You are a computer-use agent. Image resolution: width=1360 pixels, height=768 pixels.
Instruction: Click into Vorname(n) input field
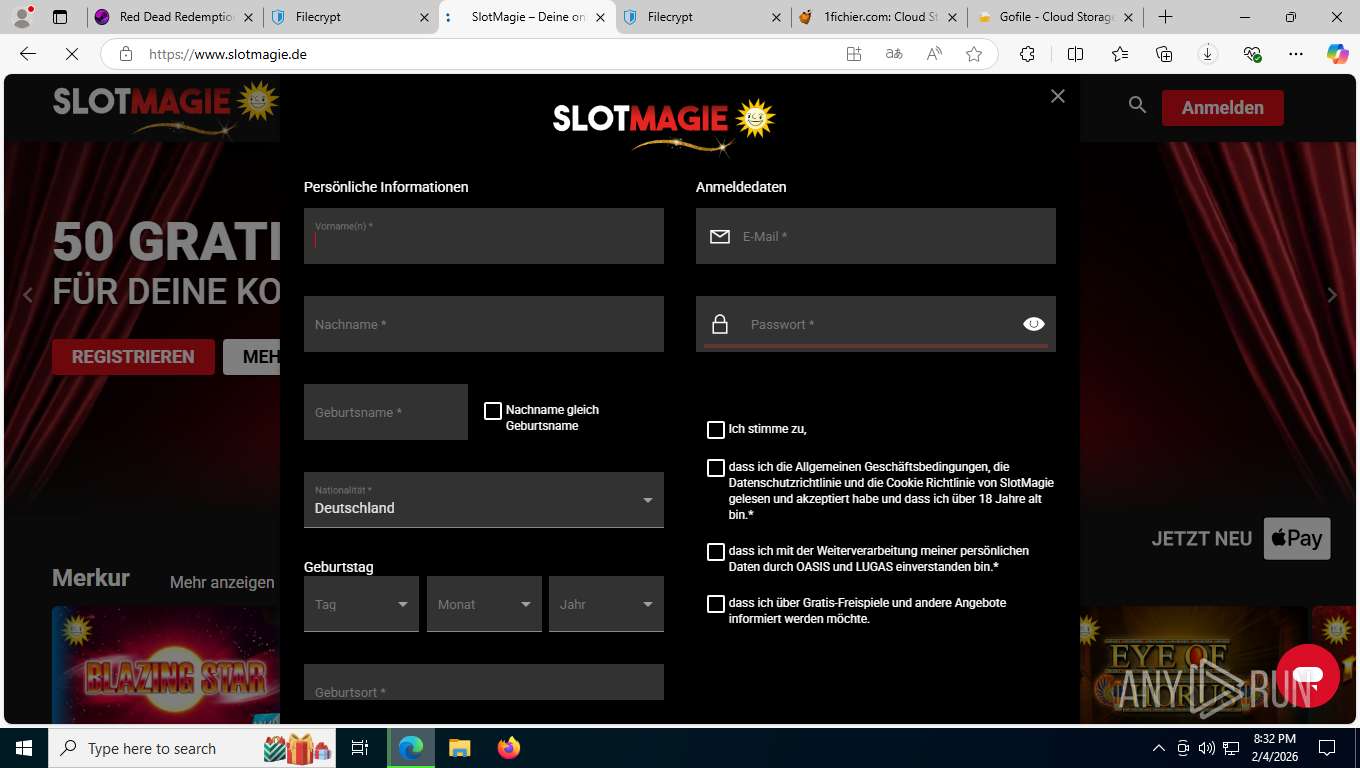pyautogui.click(x=484, y=236)
